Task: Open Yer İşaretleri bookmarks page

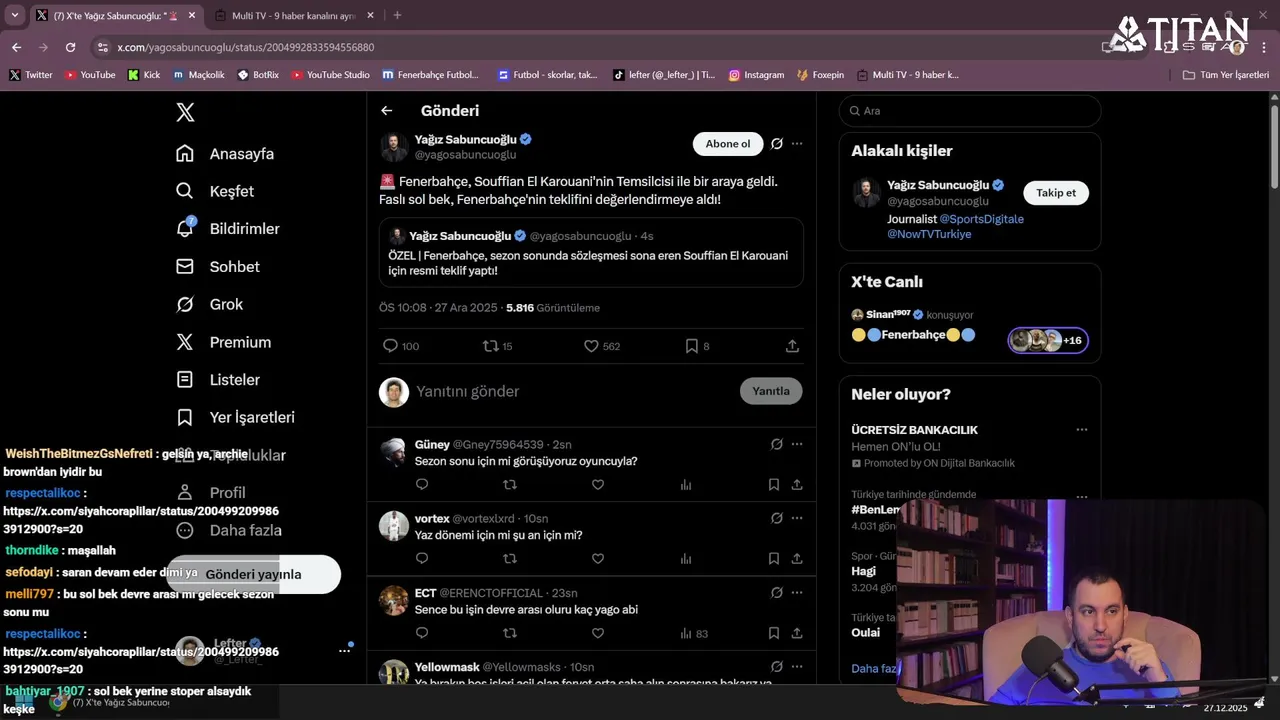Action: pos(235,417)
